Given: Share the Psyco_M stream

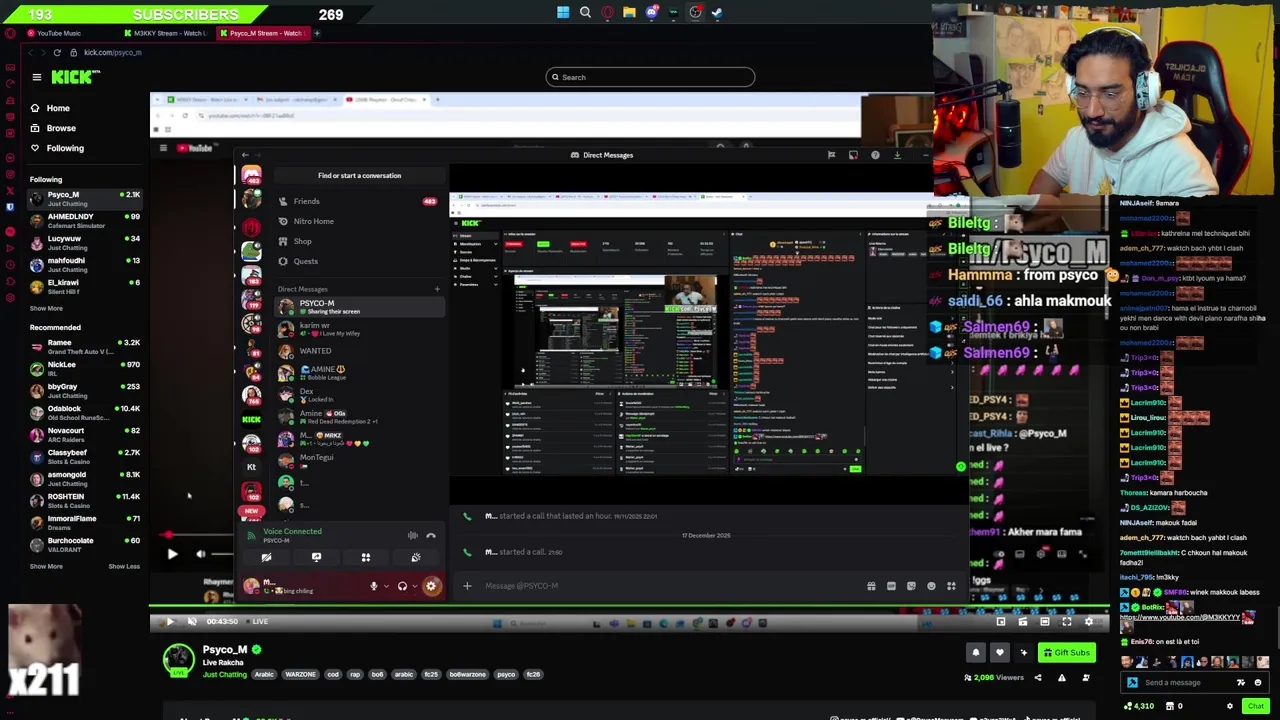Looking at the screenshot, I should pyautogui.click(x=1037, y=678).
